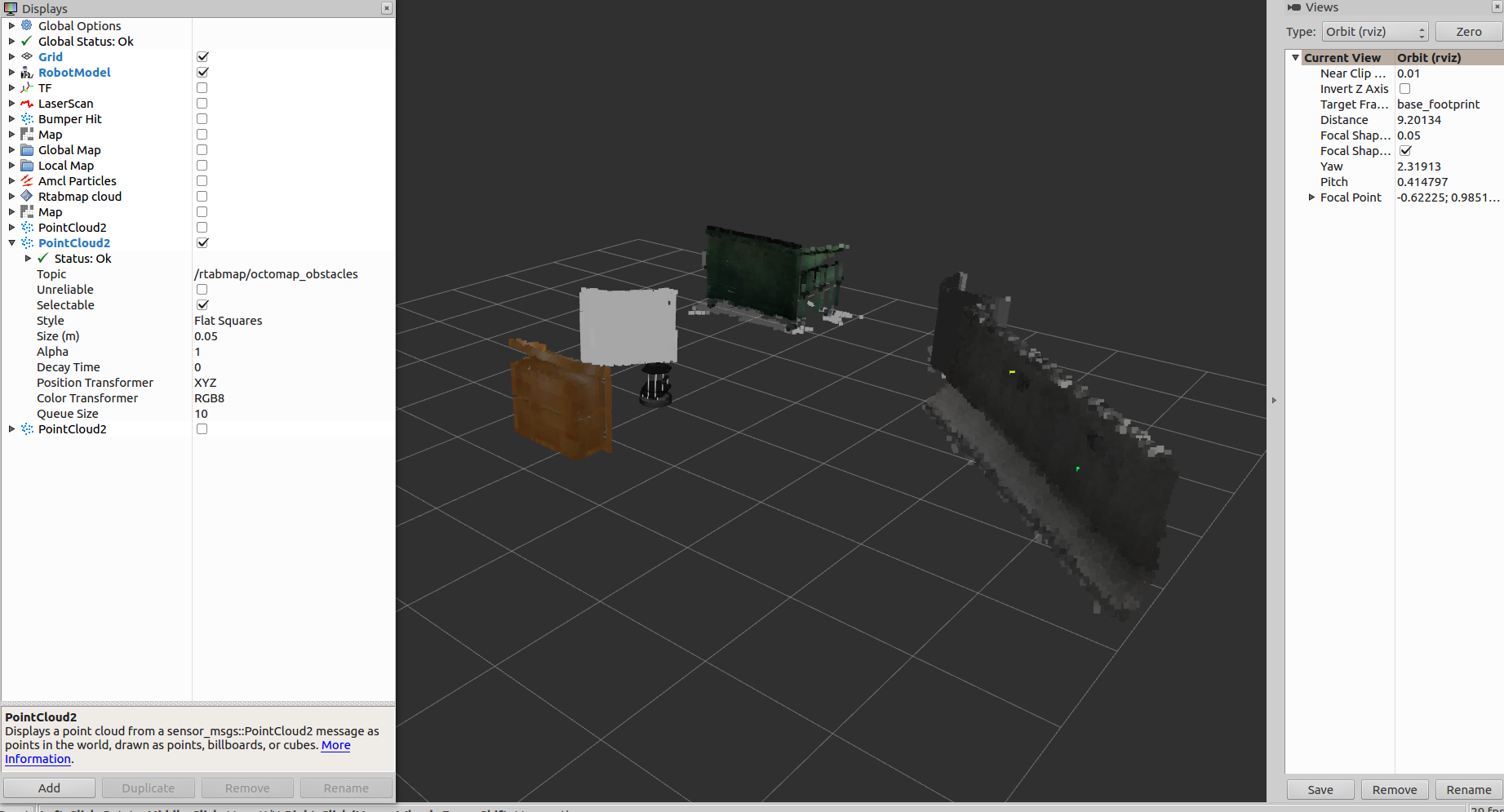This screenshot has height=812, width=1504.
Task: Click the Views panel camera icon
Action: pyautogui.click(x=1293, y=7)
